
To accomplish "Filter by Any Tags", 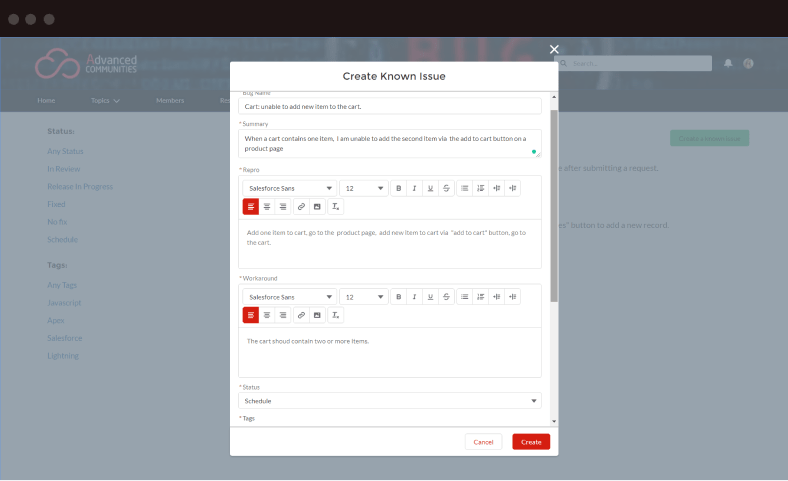I will pos(62,285).
